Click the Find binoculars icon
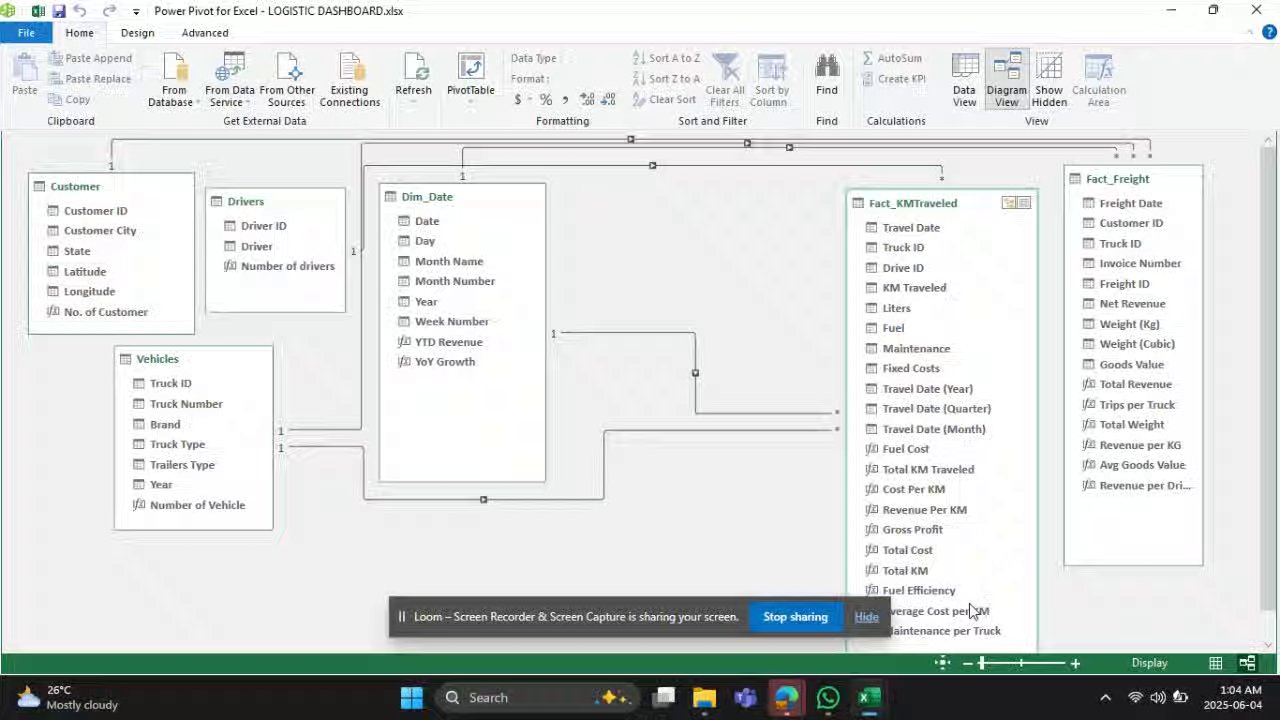Screen dimensions: 1280x720 pyautogui.click(x=827, y=67)
